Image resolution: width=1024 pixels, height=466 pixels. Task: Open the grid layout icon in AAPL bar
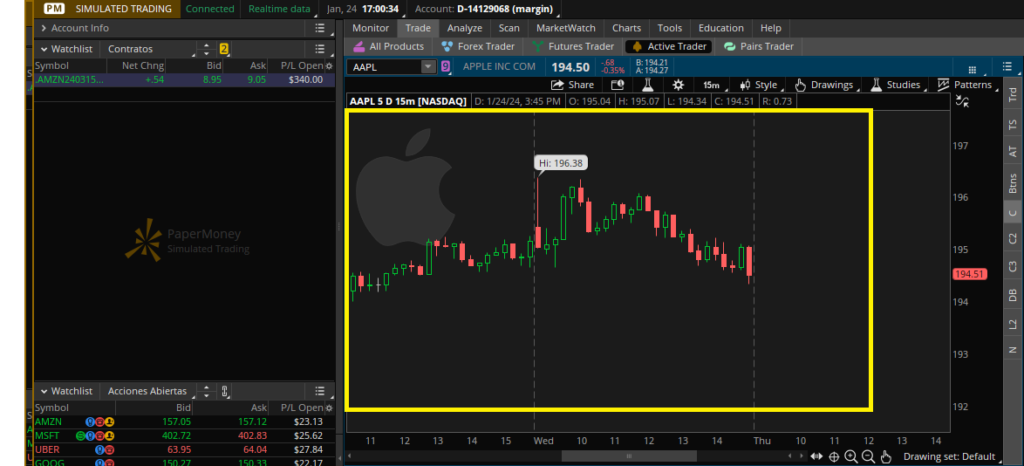pyautogui.click(x=972, y=69)
